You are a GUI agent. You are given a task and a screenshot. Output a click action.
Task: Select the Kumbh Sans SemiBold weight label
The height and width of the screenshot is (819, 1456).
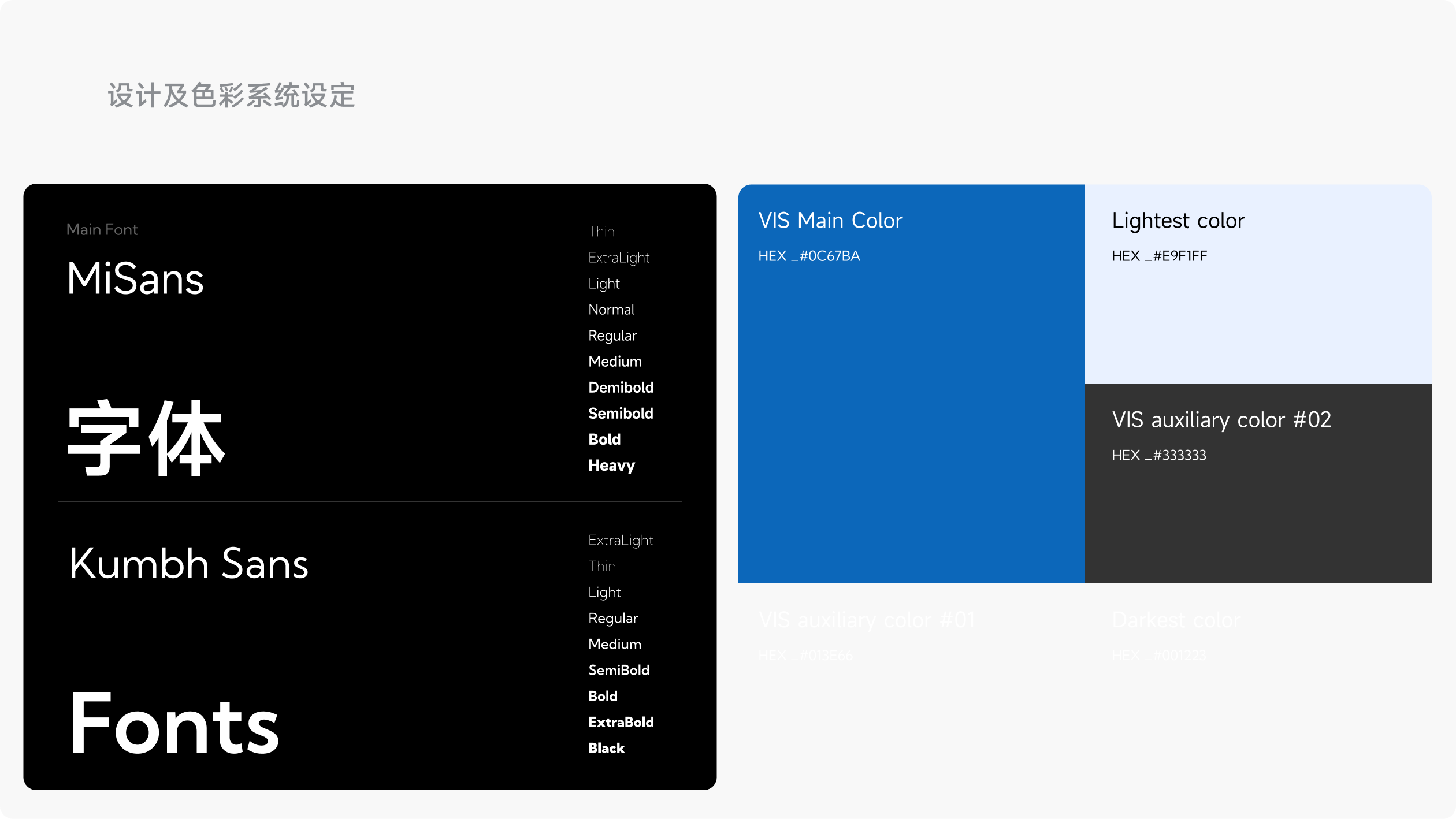pos(619,670)
